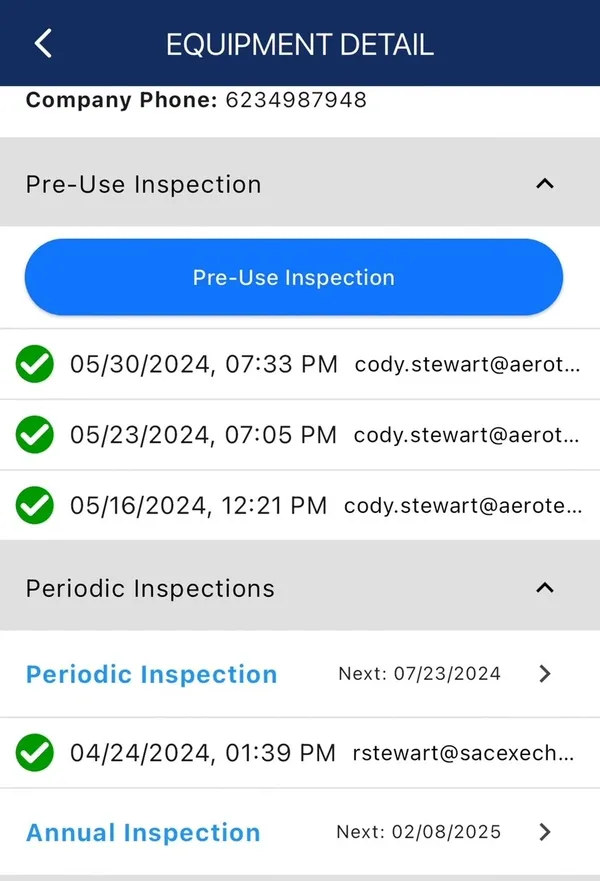Tap the right chevron next to Periodic Inspection
The width and height of the screenshot is (600, 881).
pyautogui.click(x=544, y=674)
